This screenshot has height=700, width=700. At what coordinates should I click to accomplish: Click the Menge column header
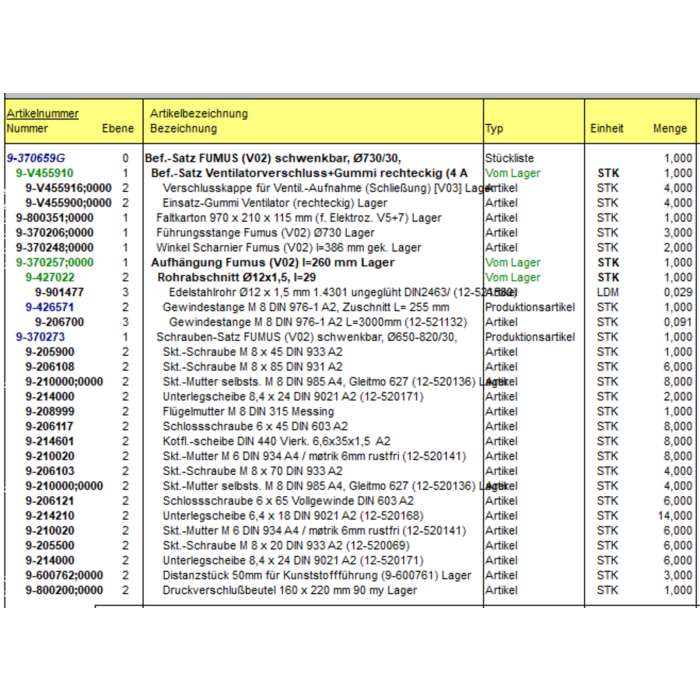point(670,129)
